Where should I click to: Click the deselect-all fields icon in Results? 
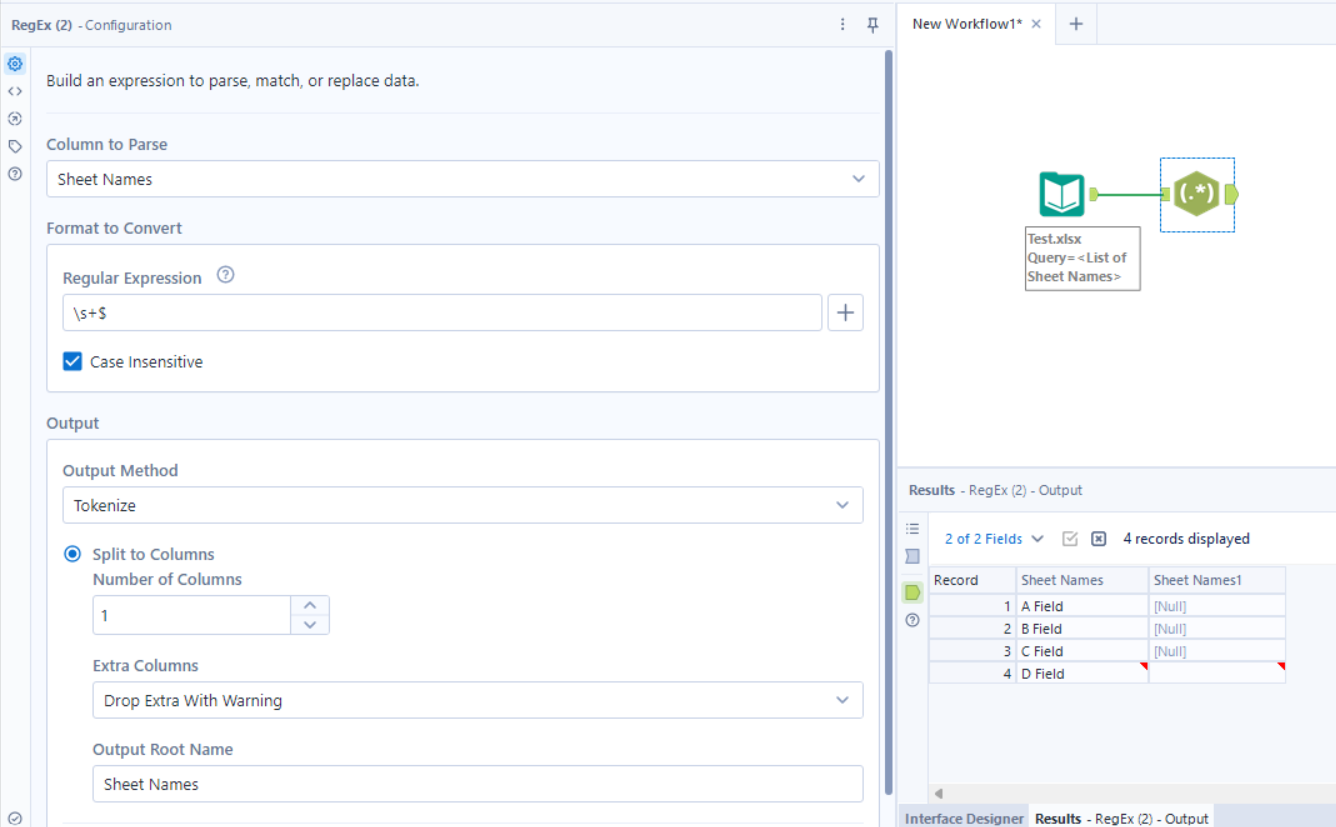[x=1098, y=538]
